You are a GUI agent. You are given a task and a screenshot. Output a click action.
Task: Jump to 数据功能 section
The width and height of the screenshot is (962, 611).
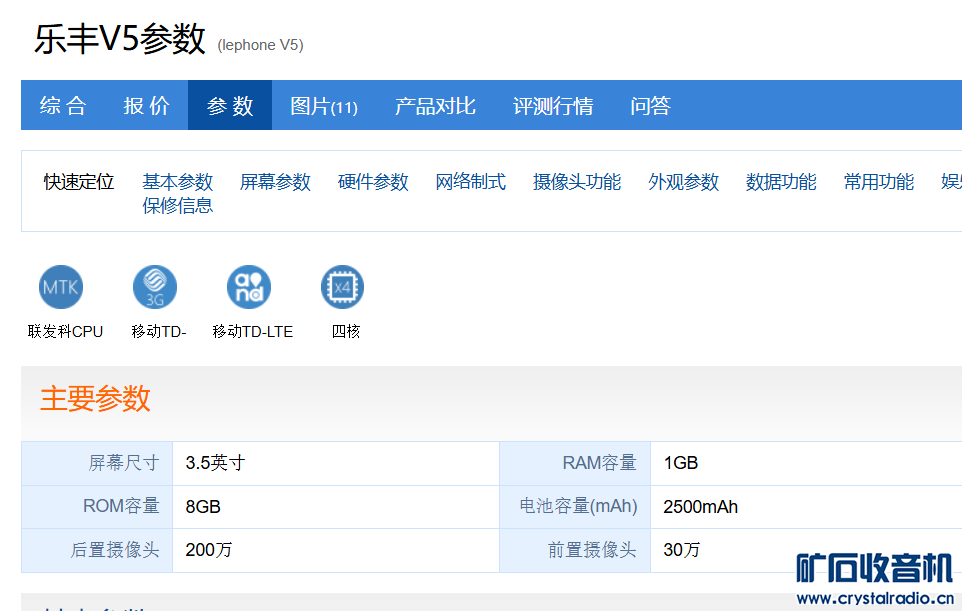781,182
